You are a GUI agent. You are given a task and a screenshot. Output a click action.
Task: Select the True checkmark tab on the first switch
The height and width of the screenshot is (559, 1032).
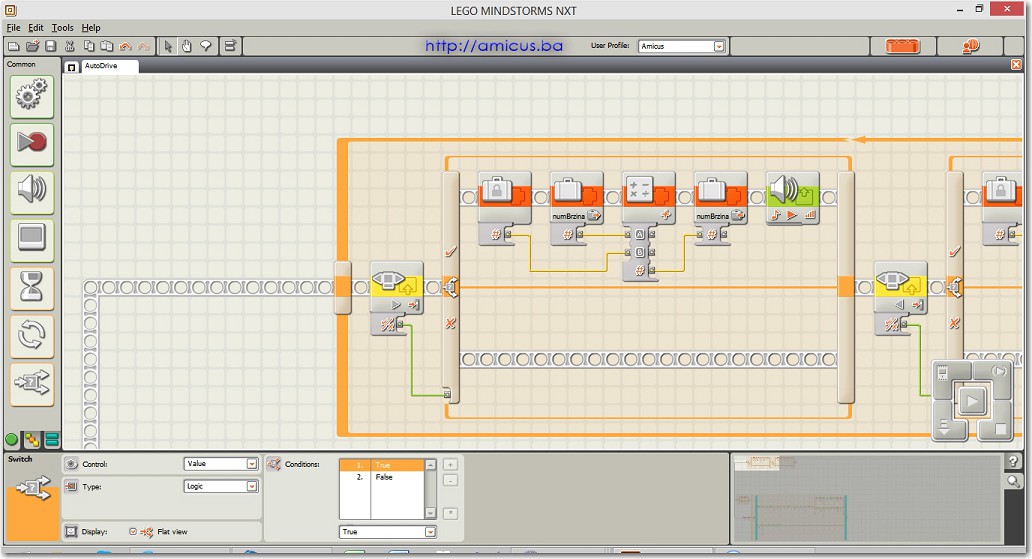[450, 252]
